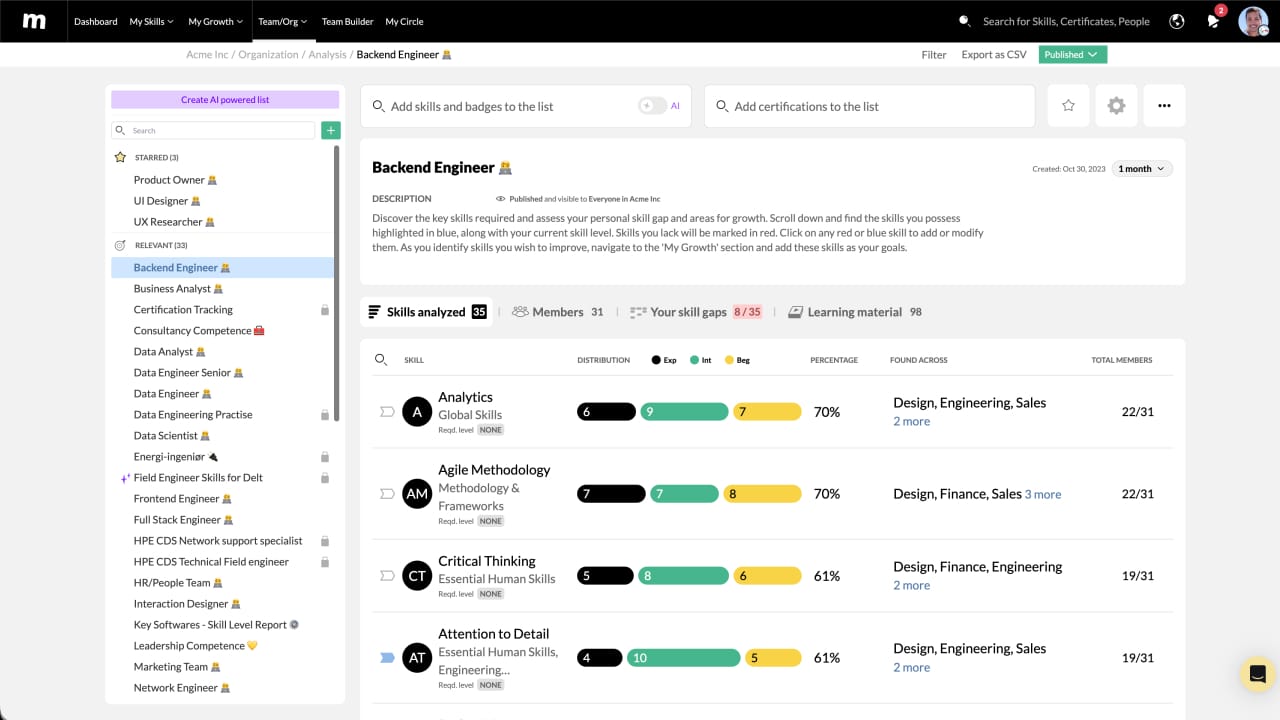Expand the Team/Org dropdown menu

[x=282, y=21]
